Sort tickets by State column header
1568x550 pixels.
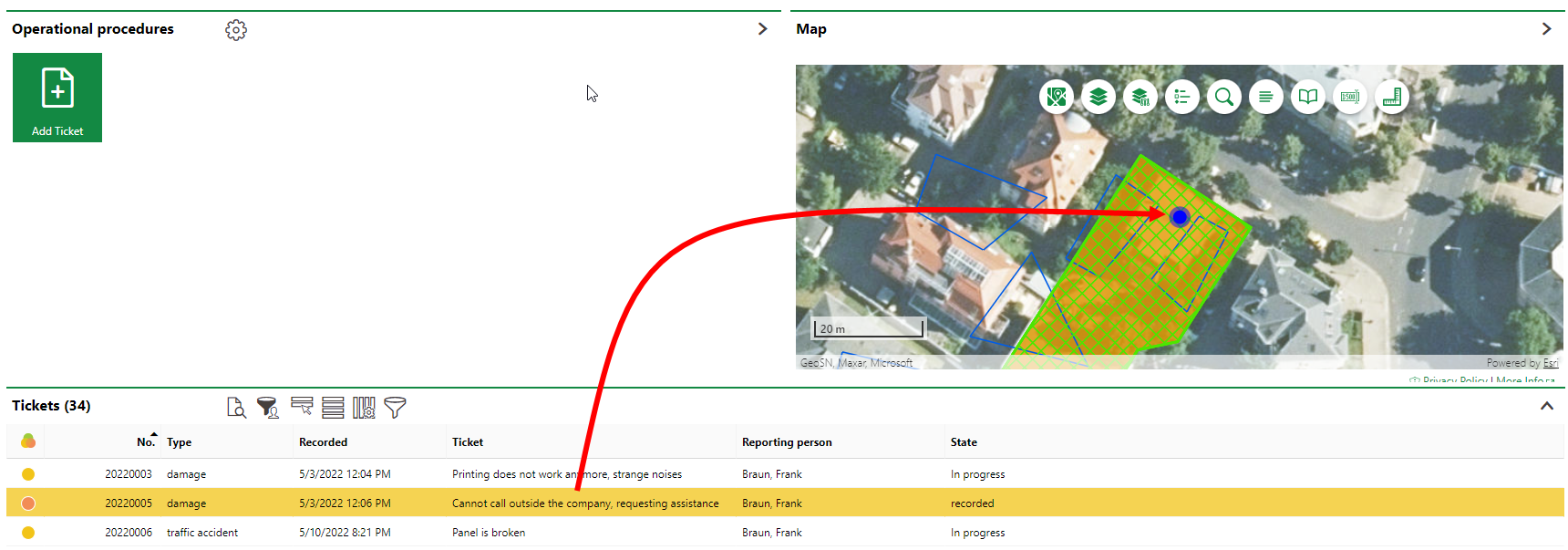[x=964, y=442]
